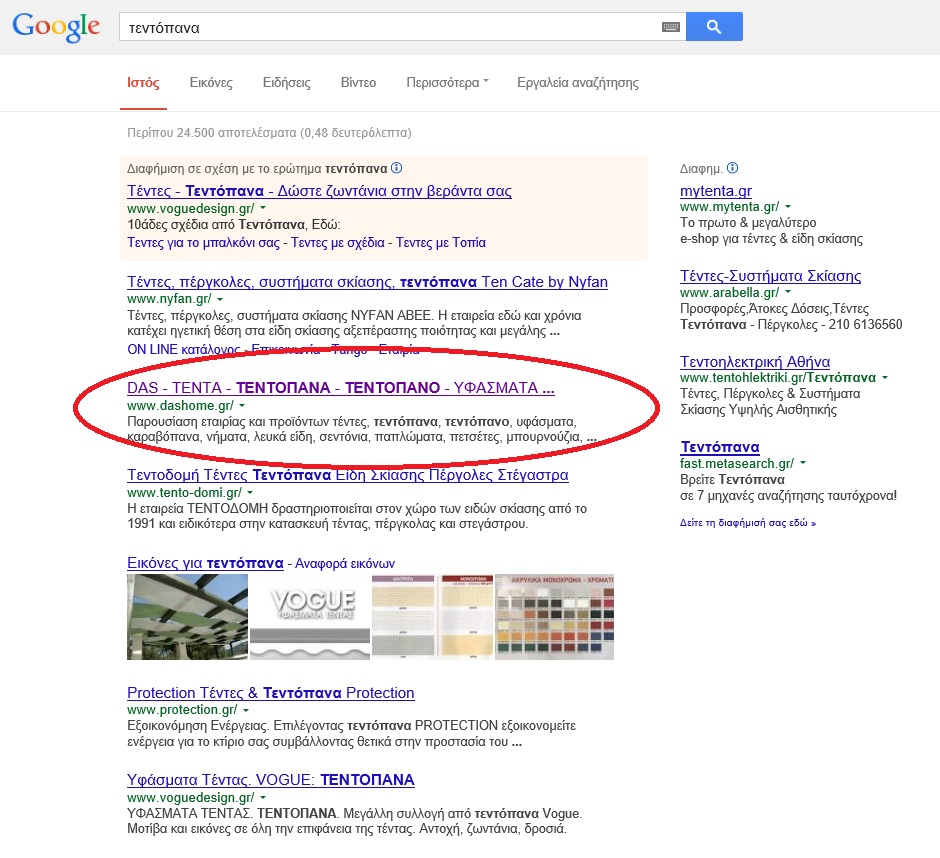The image size is (940, 858).
Task: Open the Ten Cate by Nyfan result
Action: [x=367, y=282]
